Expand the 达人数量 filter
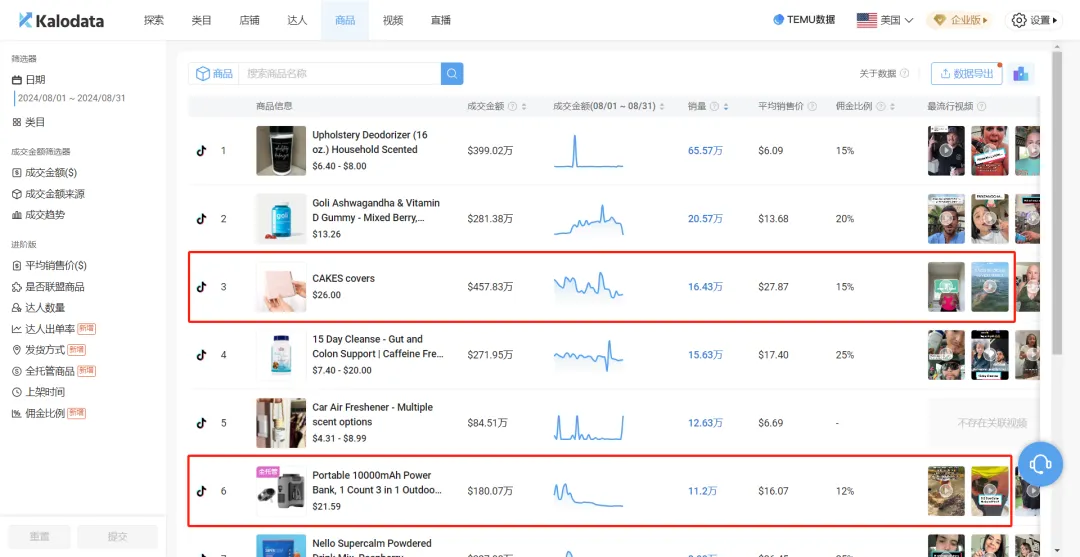This screenshot has width=1080, height=557. [x=39, y=308]
